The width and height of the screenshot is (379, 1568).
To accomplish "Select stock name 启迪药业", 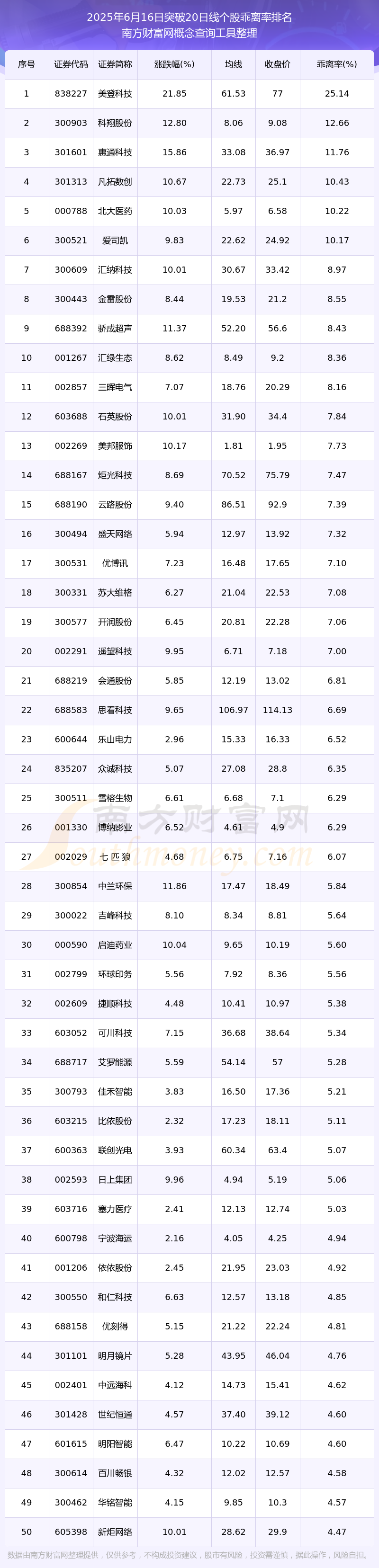I will point(115,944).
